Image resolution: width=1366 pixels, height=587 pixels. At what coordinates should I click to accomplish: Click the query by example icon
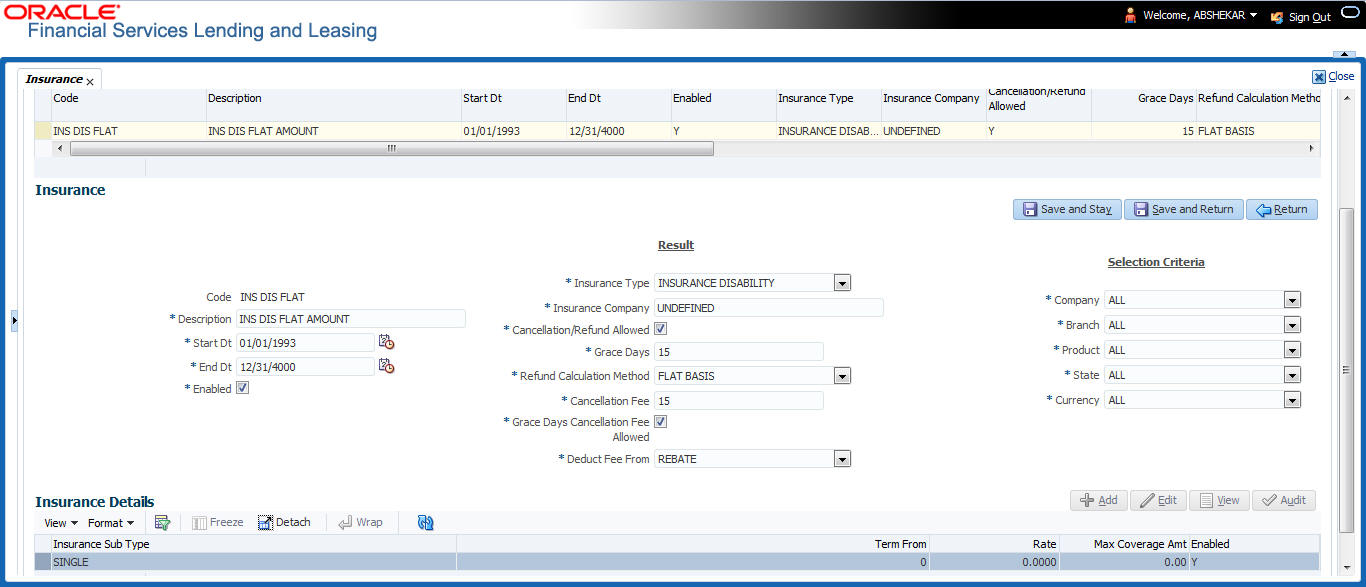point(162,522)
